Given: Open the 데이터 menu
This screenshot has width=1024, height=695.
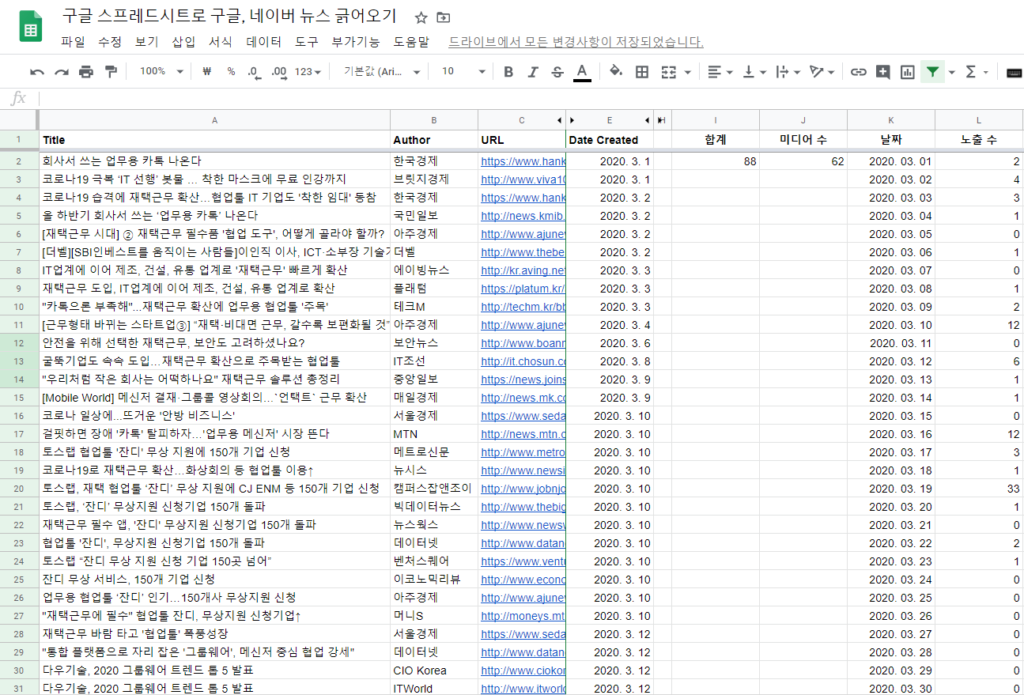Looking at the screenshot, I should point(263,42).
